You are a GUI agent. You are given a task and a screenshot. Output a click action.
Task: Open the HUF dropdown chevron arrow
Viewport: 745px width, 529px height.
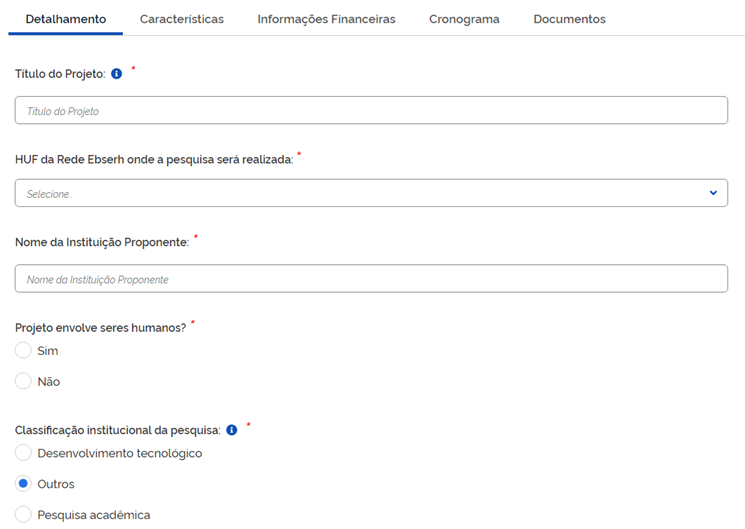713,193
